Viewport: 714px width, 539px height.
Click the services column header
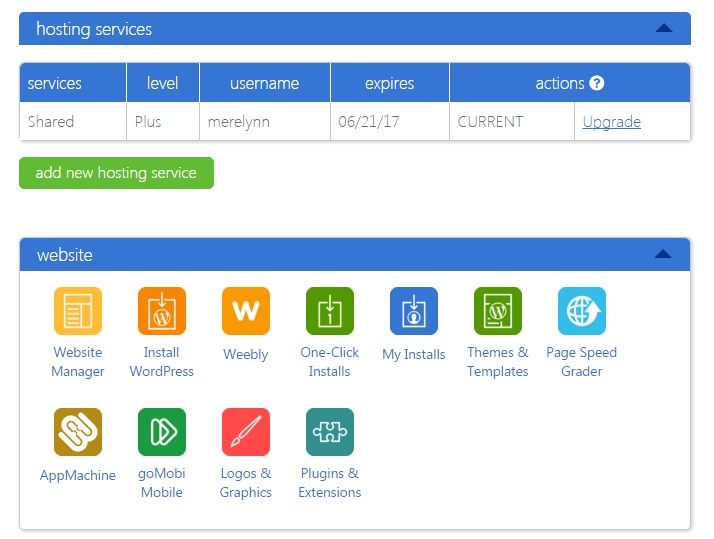tap(73, 83)
